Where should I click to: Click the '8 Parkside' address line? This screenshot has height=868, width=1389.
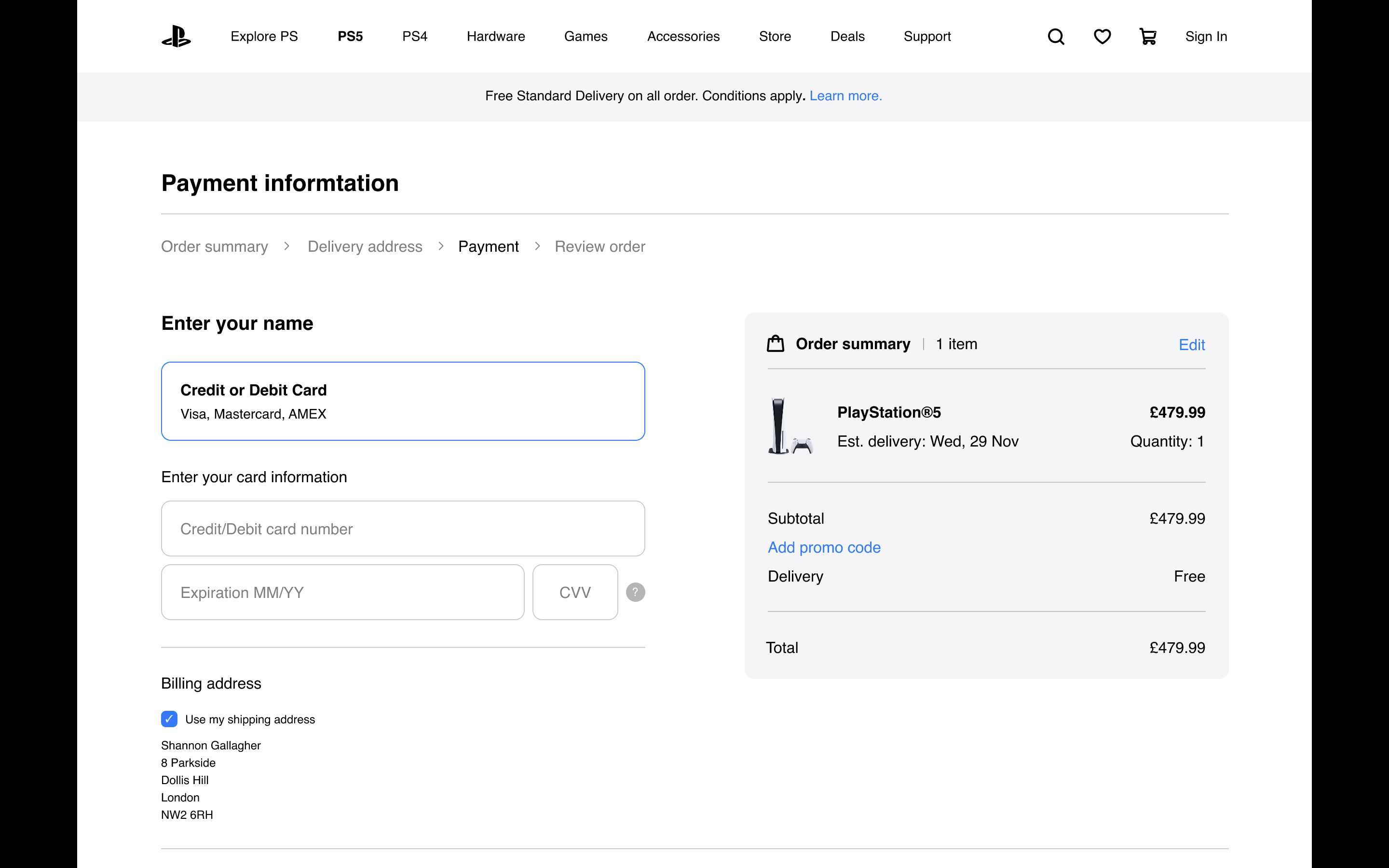(x=188, y=762)
